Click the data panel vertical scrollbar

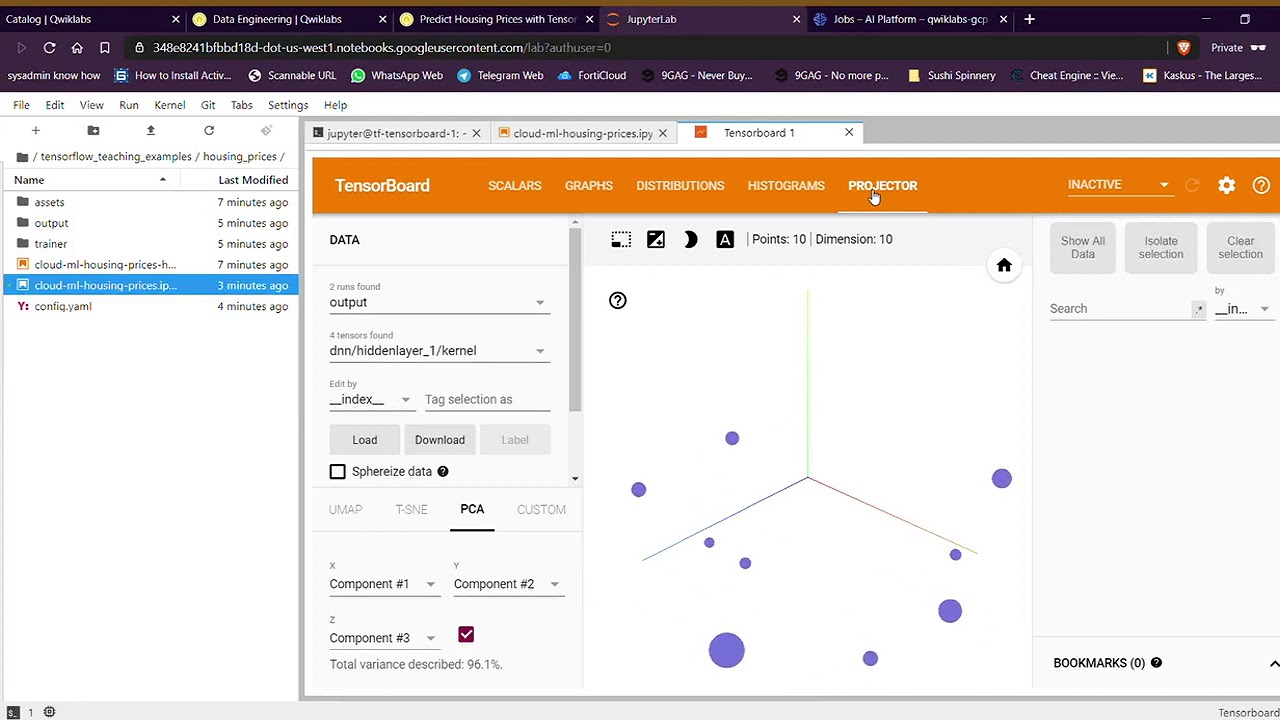[x=575, y=320]
